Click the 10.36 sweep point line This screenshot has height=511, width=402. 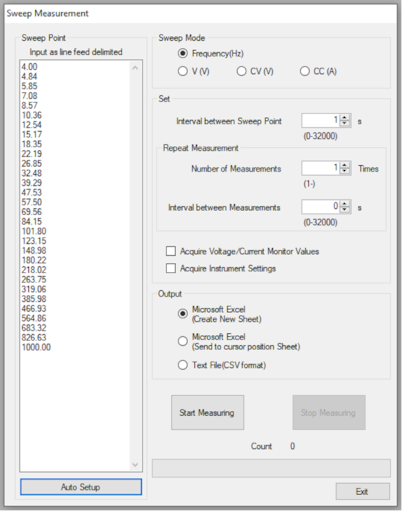(x=32, y=115)
